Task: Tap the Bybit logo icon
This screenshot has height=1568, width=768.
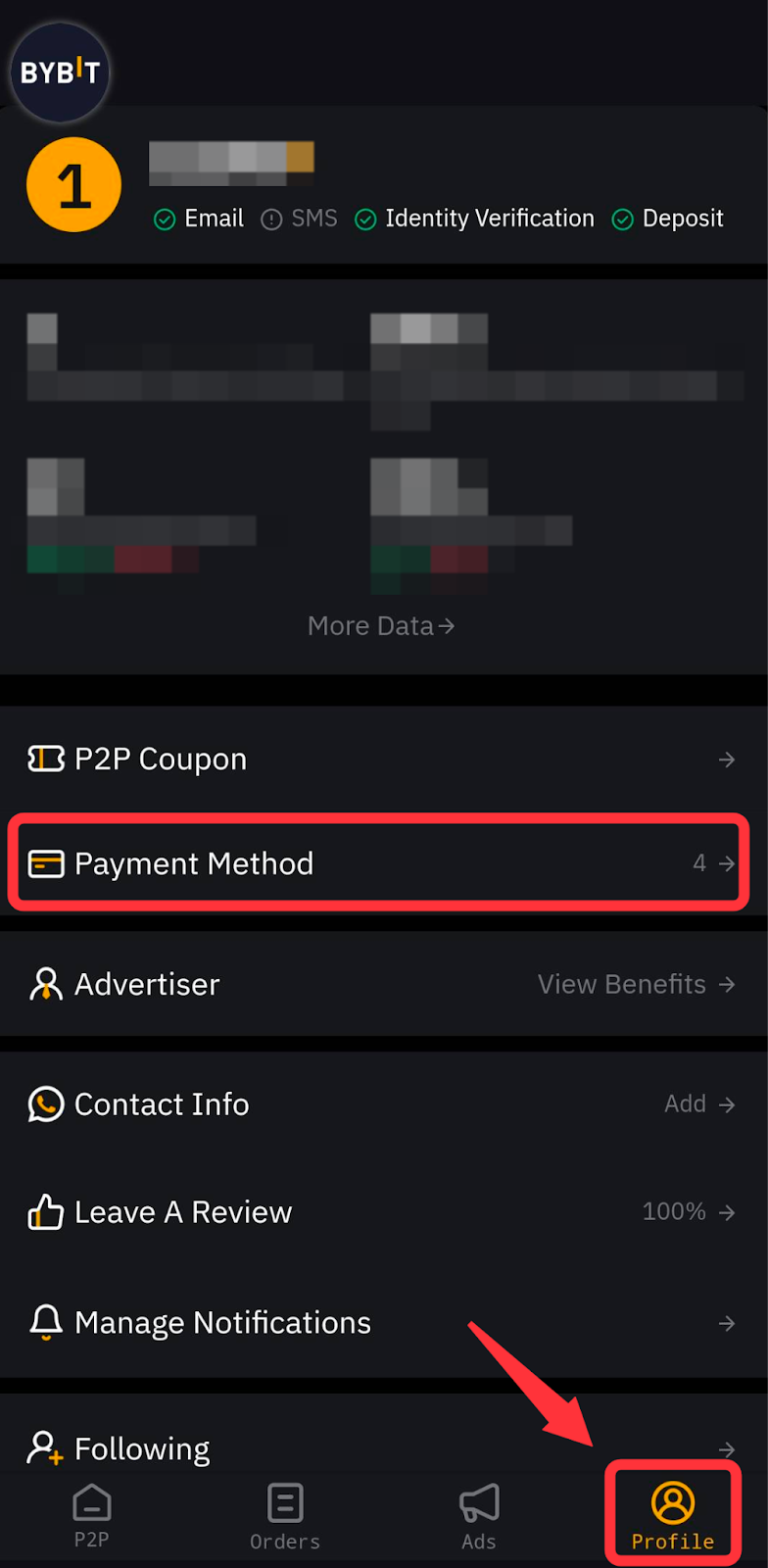Action: [60, 73]
